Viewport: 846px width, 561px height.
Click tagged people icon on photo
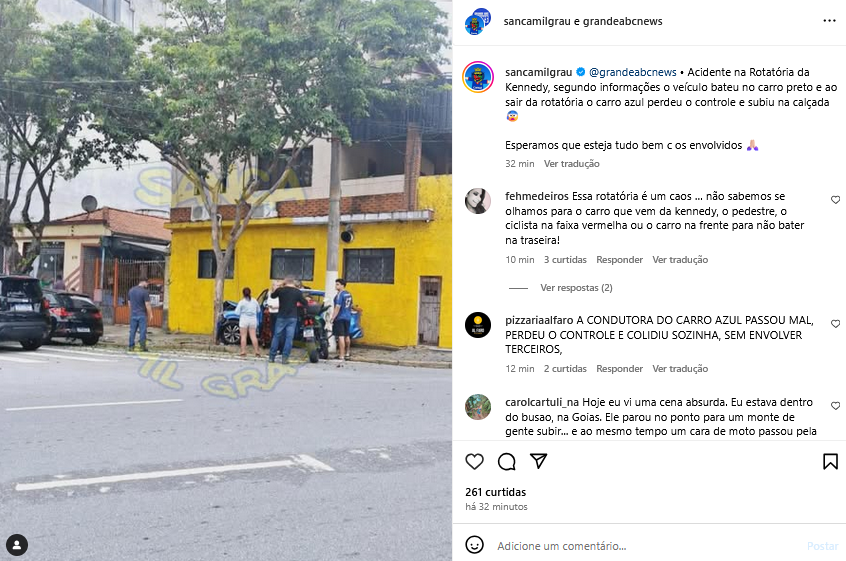17,544
